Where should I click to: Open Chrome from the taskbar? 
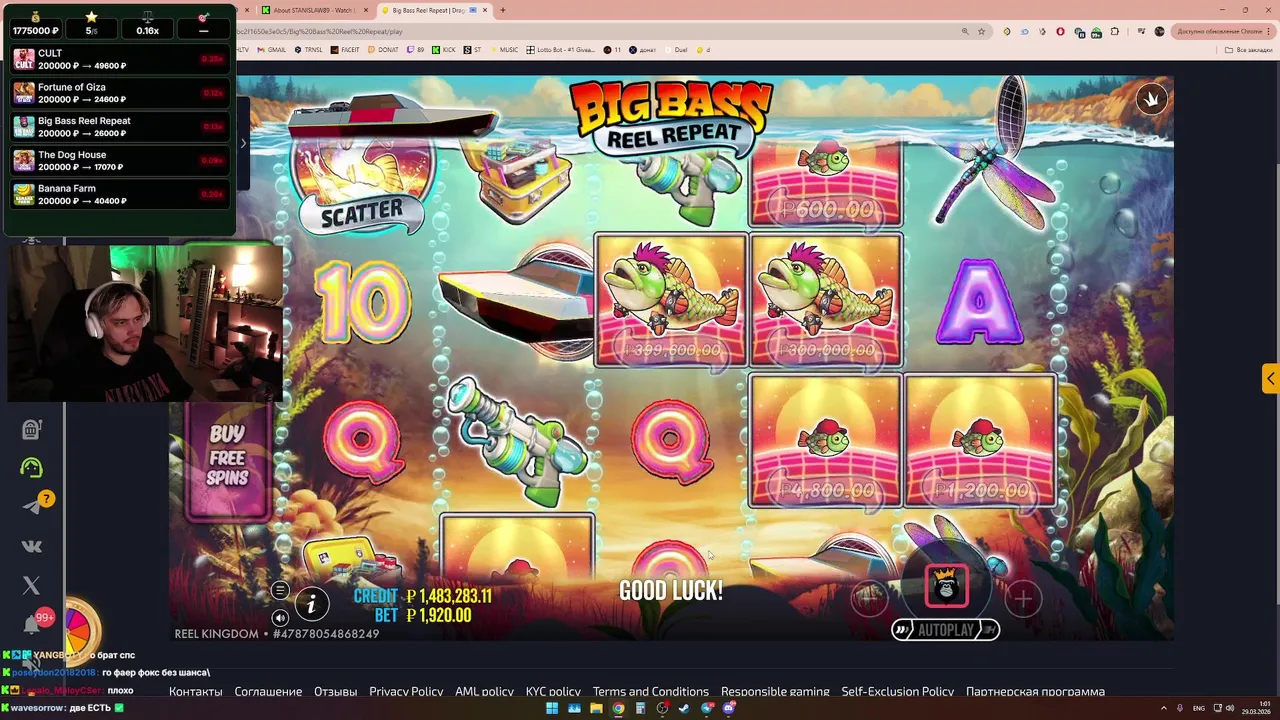[x=618, y=709]
